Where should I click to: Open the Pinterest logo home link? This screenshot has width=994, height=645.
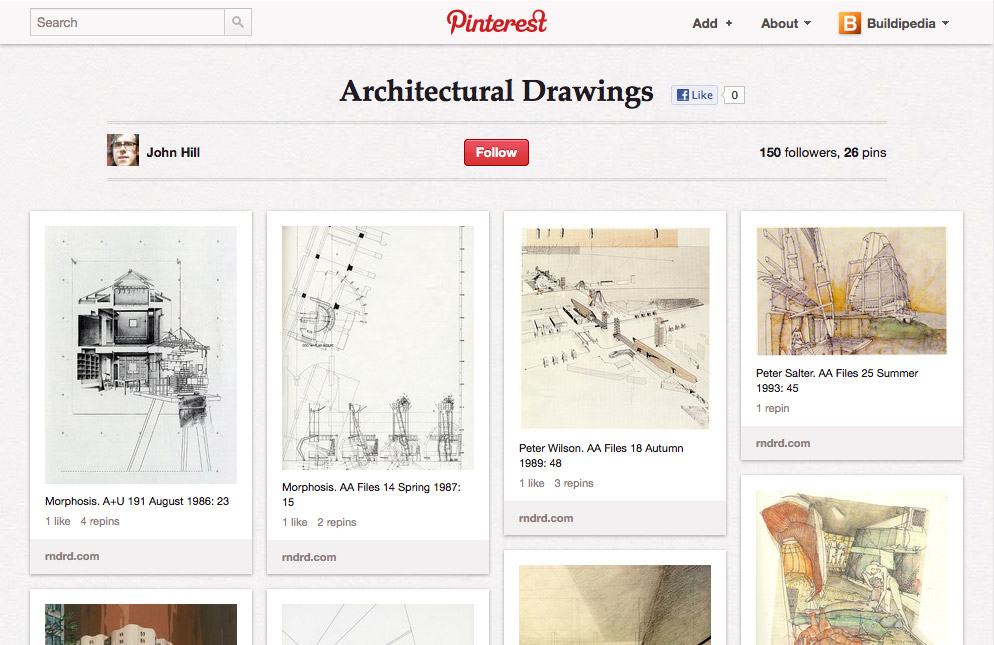point(496,22)
